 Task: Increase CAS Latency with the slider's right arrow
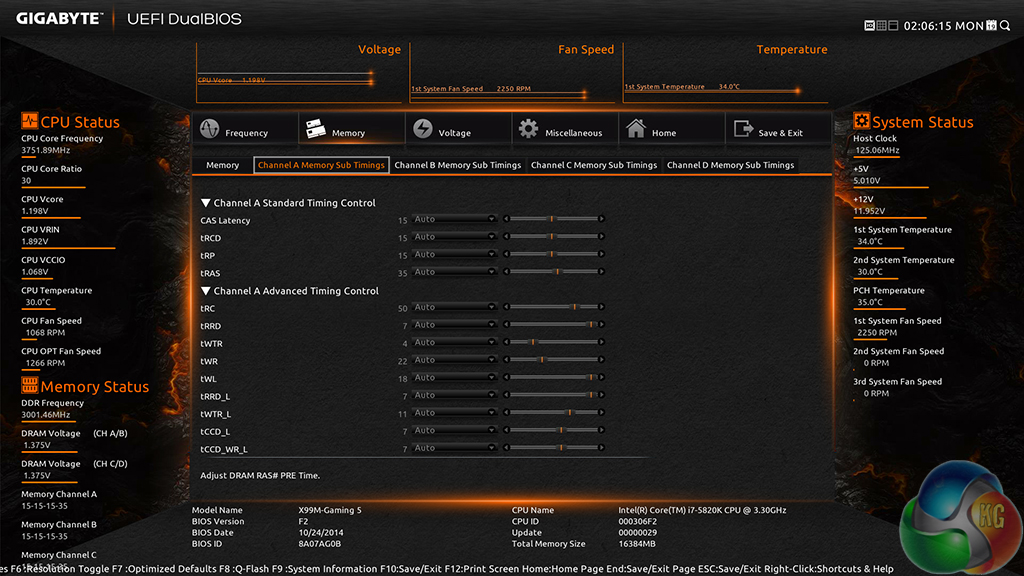pos(601,219)
